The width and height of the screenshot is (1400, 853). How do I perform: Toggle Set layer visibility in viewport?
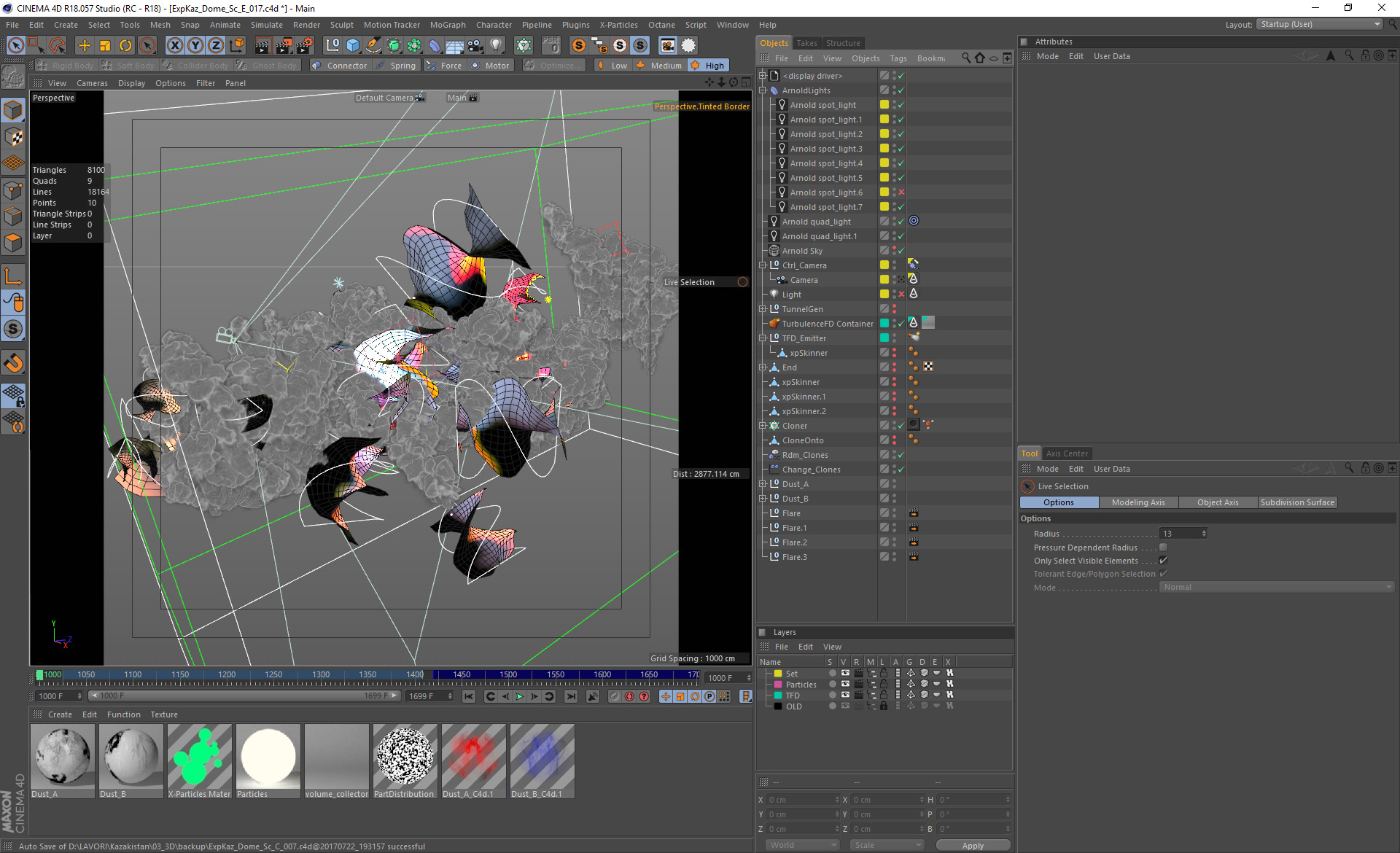tap(845, 674)
